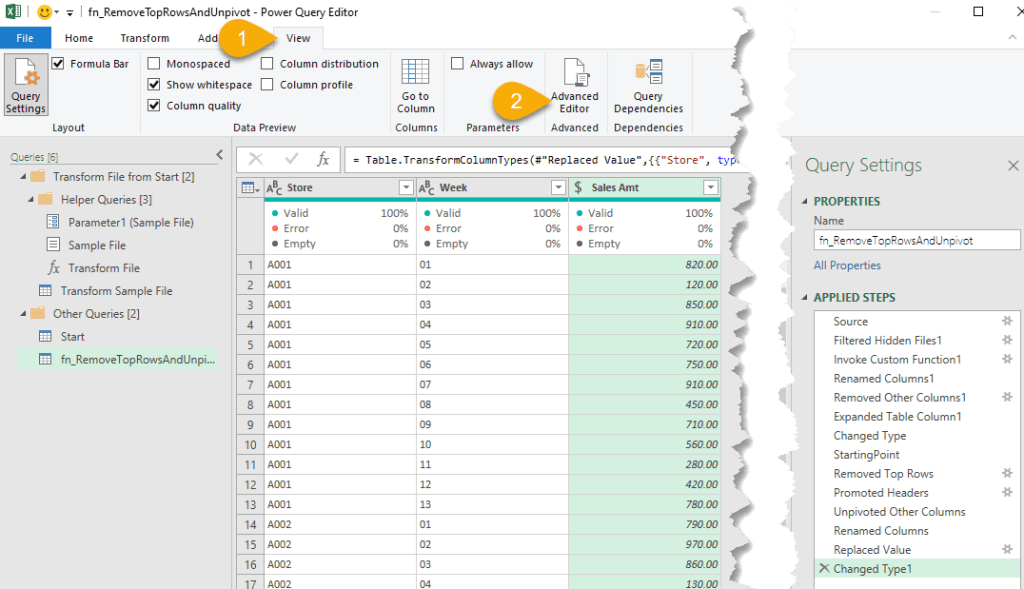1024x589 pixels.
Task: Select the Start query
Action: click(x=72, y=337)
